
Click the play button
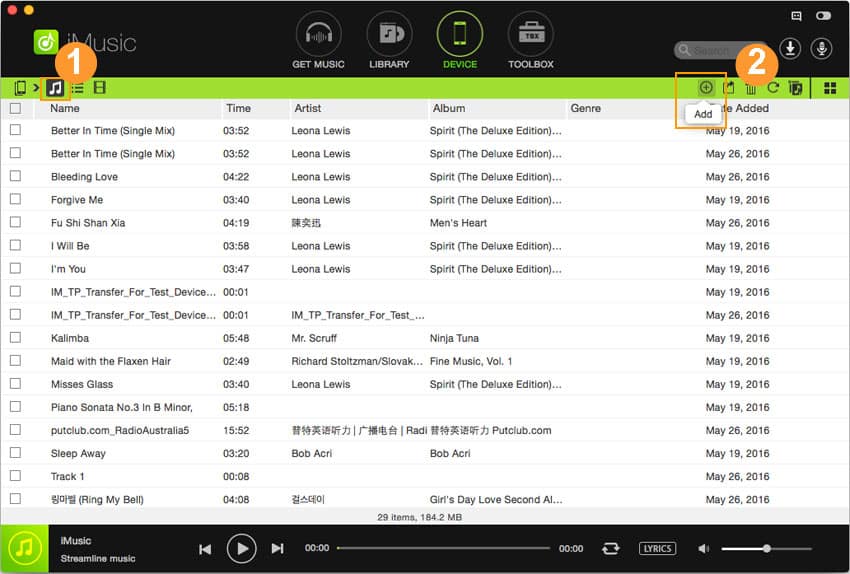tap(241, 549)
